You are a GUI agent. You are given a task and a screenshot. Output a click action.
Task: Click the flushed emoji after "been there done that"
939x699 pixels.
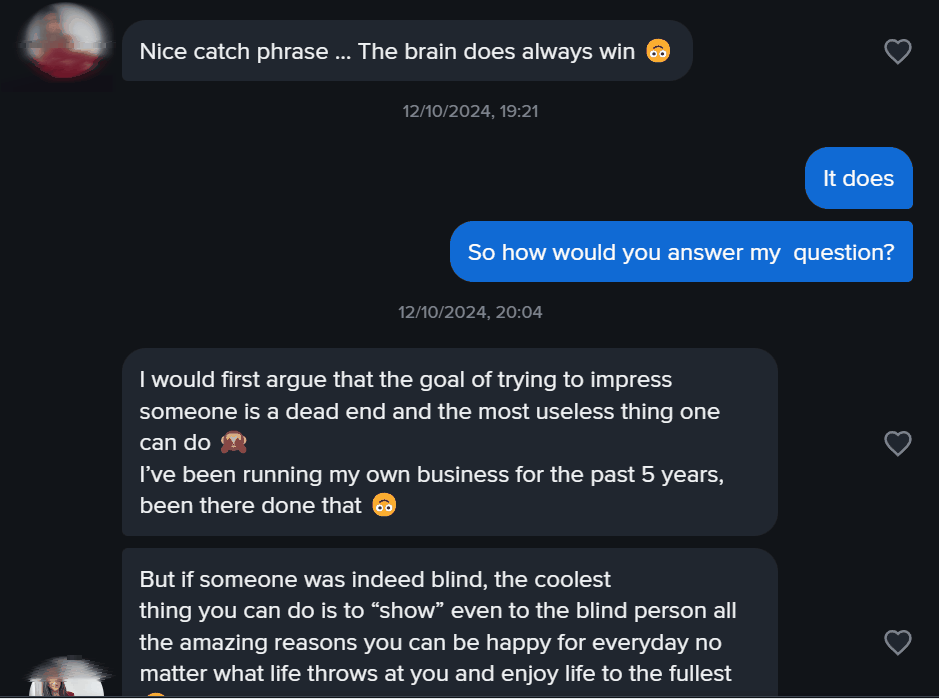tap(384, 506)
